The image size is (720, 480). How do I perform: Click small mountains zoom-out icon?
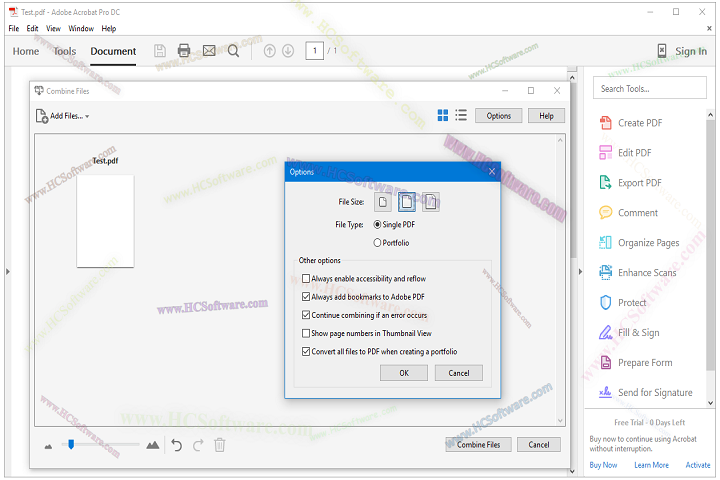pos(48,446)
